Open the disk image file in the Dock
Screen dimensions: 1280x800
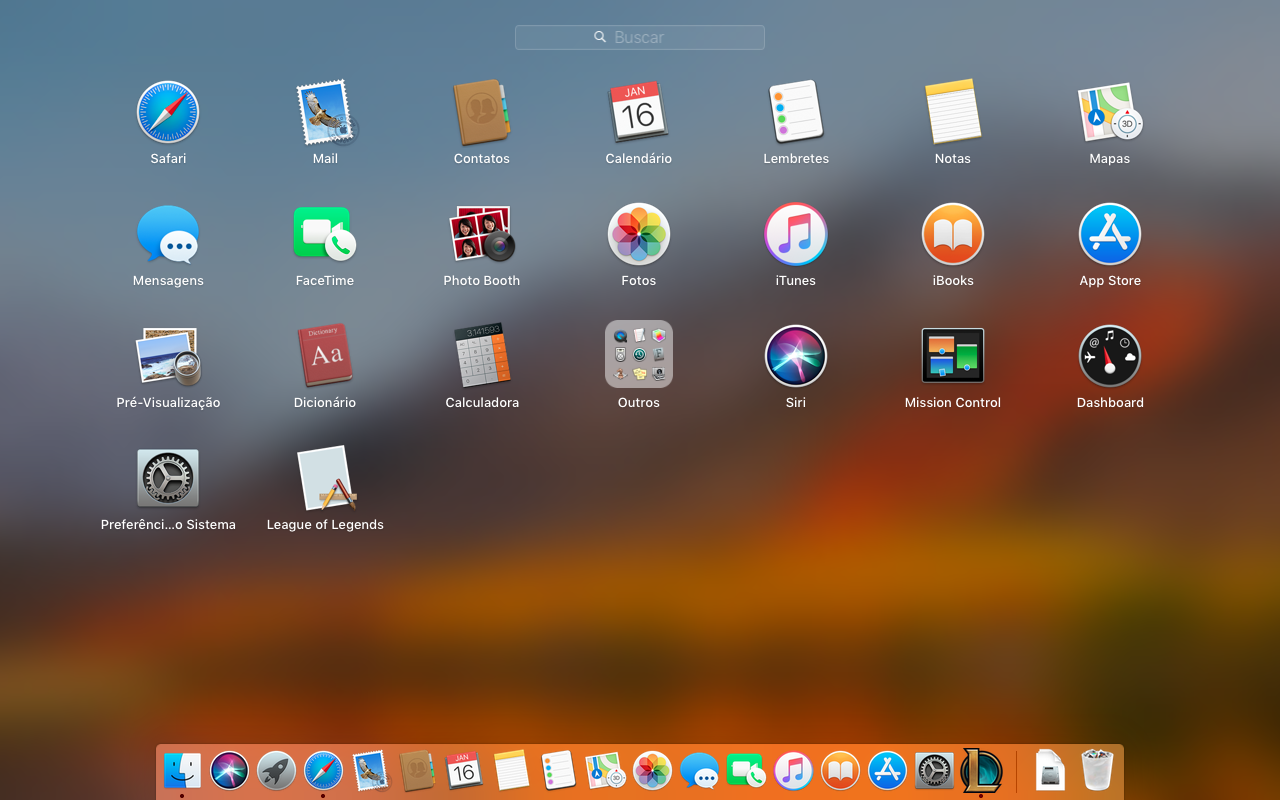[1050, 771]
